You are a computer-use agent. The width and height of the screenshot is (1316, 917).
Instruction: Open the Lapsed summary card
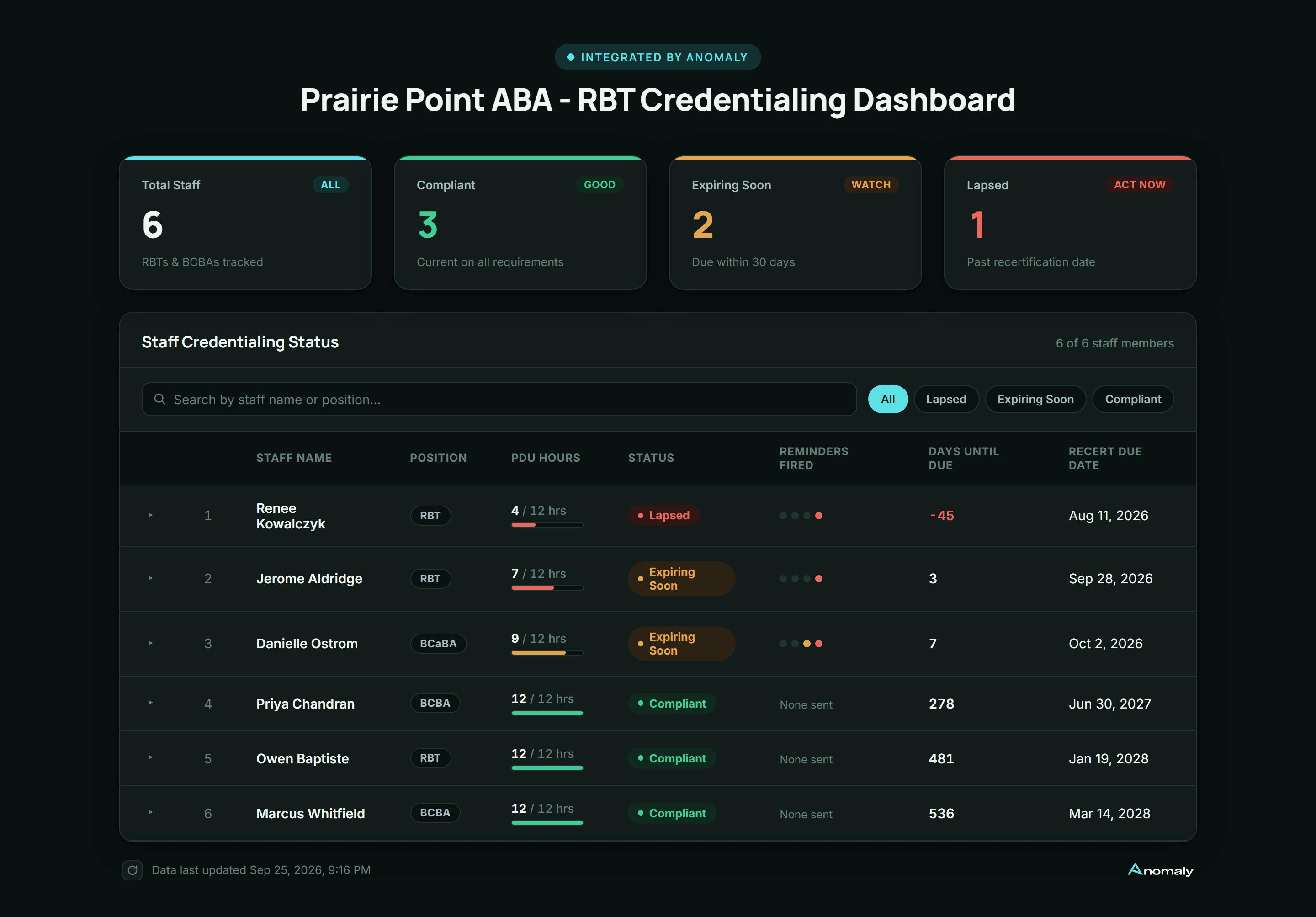tap(1071, 223)
